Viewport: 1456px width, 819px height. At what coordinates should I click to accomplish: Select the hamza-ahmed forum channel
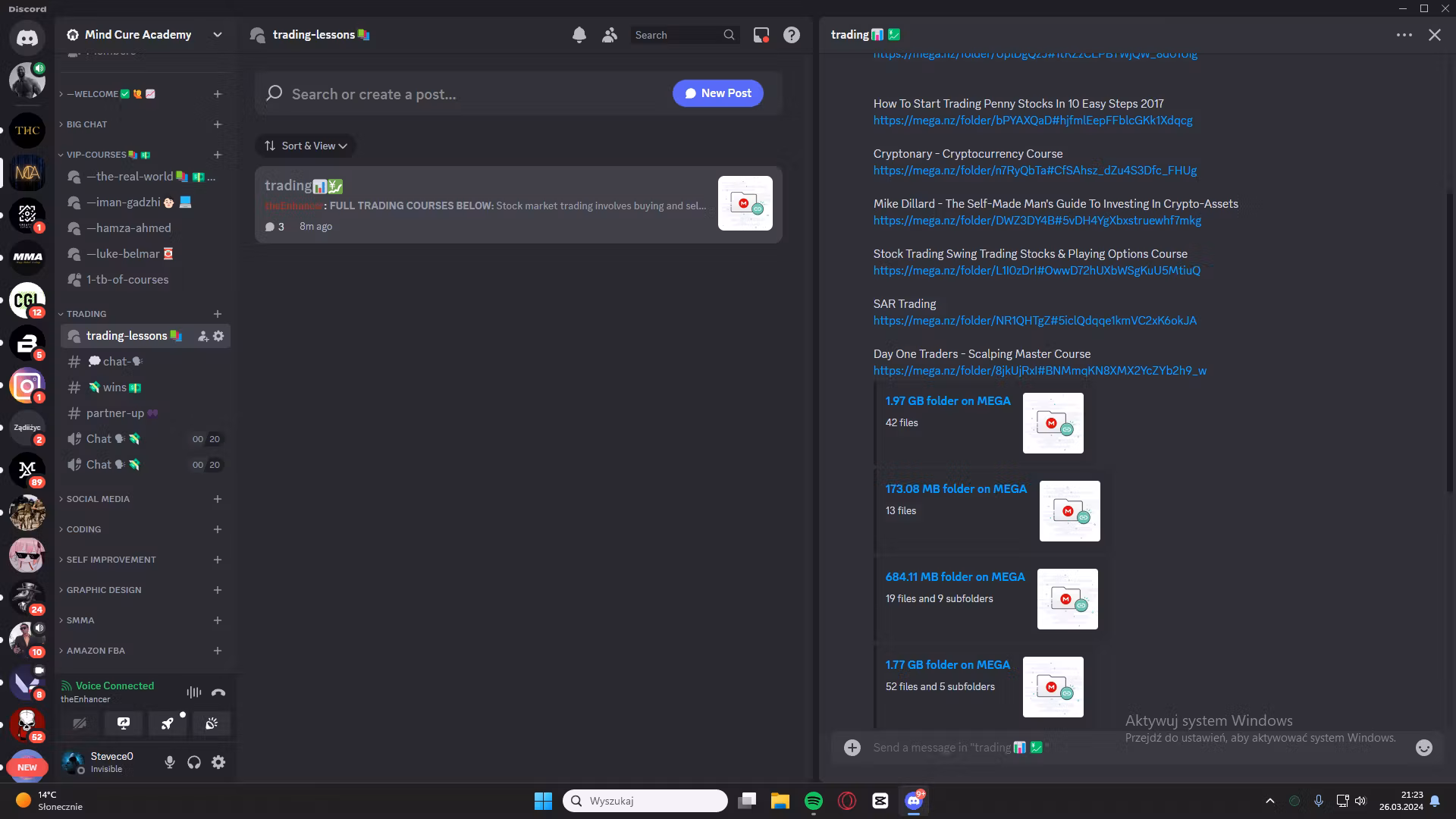click(x=128, y=228)
